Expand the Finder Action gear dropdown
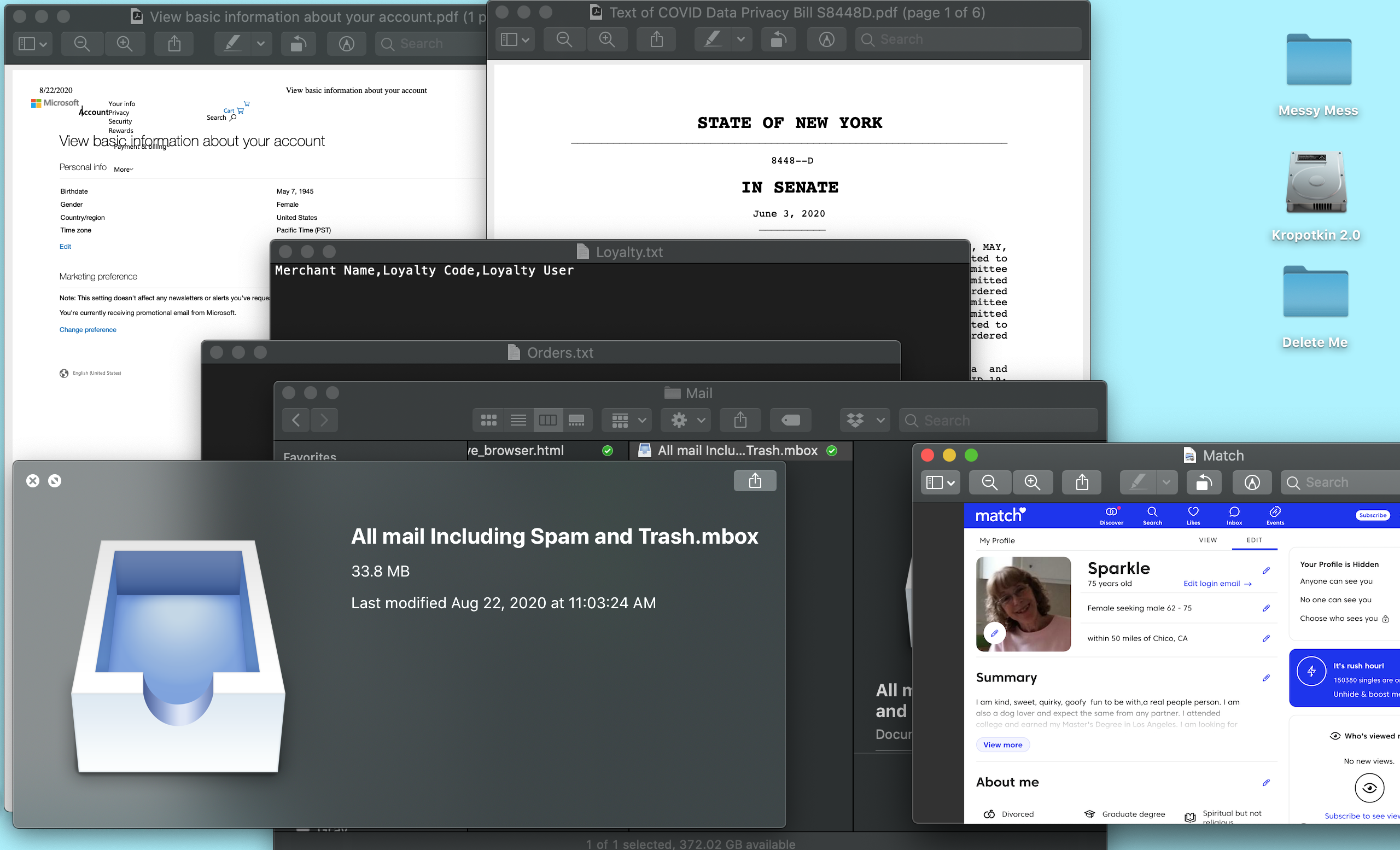 [x=687, y=420]
